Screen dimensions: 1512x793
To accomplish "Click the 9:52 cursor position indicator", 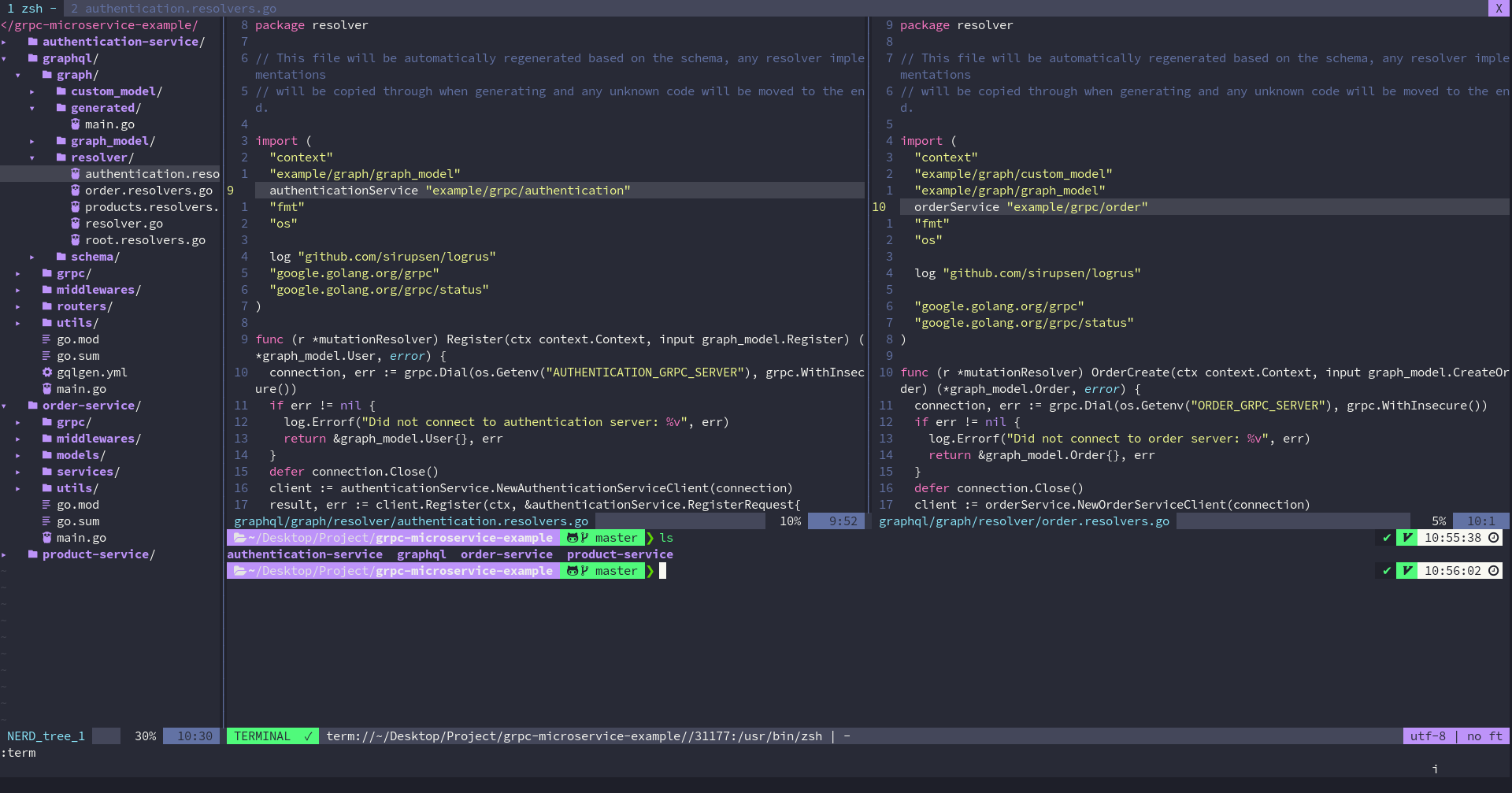I will [x=843, y=521].
